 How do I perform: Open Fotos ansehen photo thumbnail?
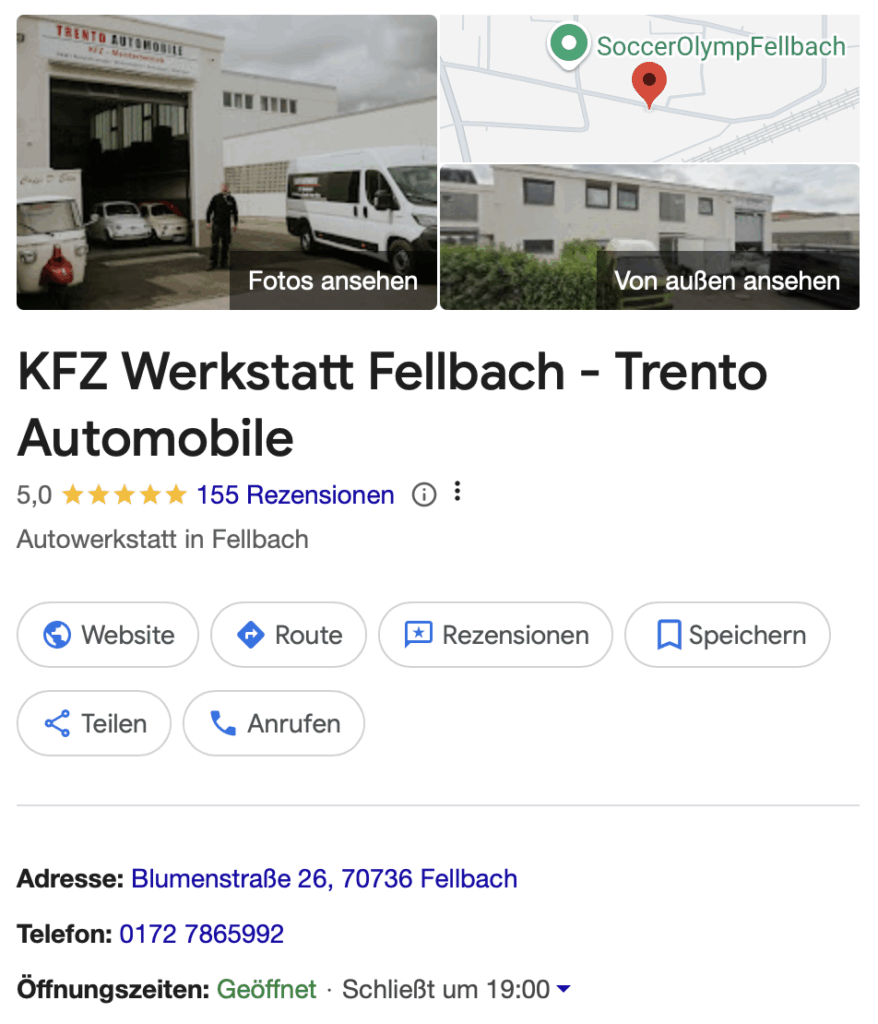click(227, 162)
